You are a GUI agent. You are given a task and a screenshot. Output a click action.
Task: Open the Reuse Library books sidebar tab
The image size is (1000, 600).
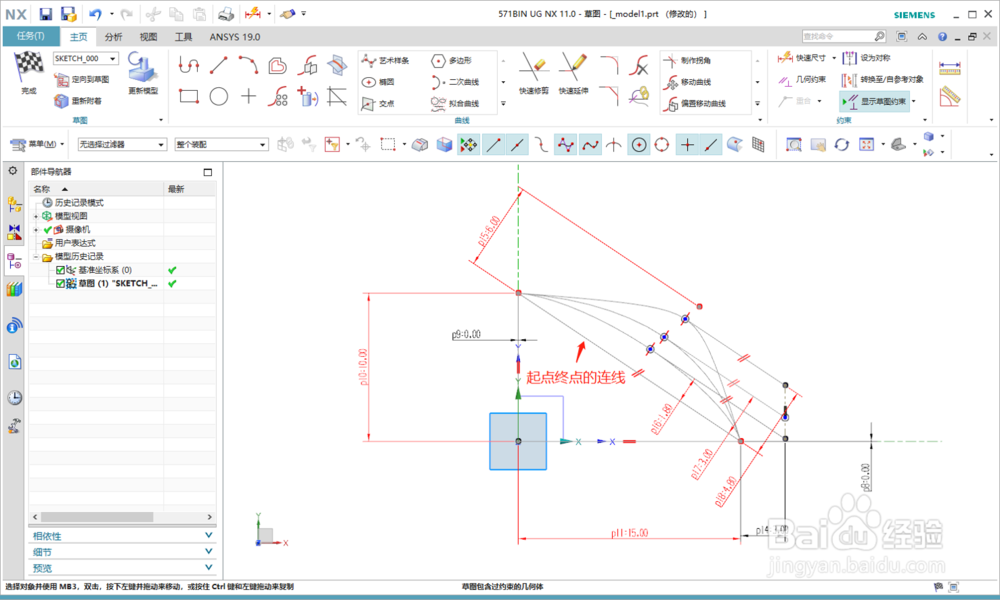14,290
